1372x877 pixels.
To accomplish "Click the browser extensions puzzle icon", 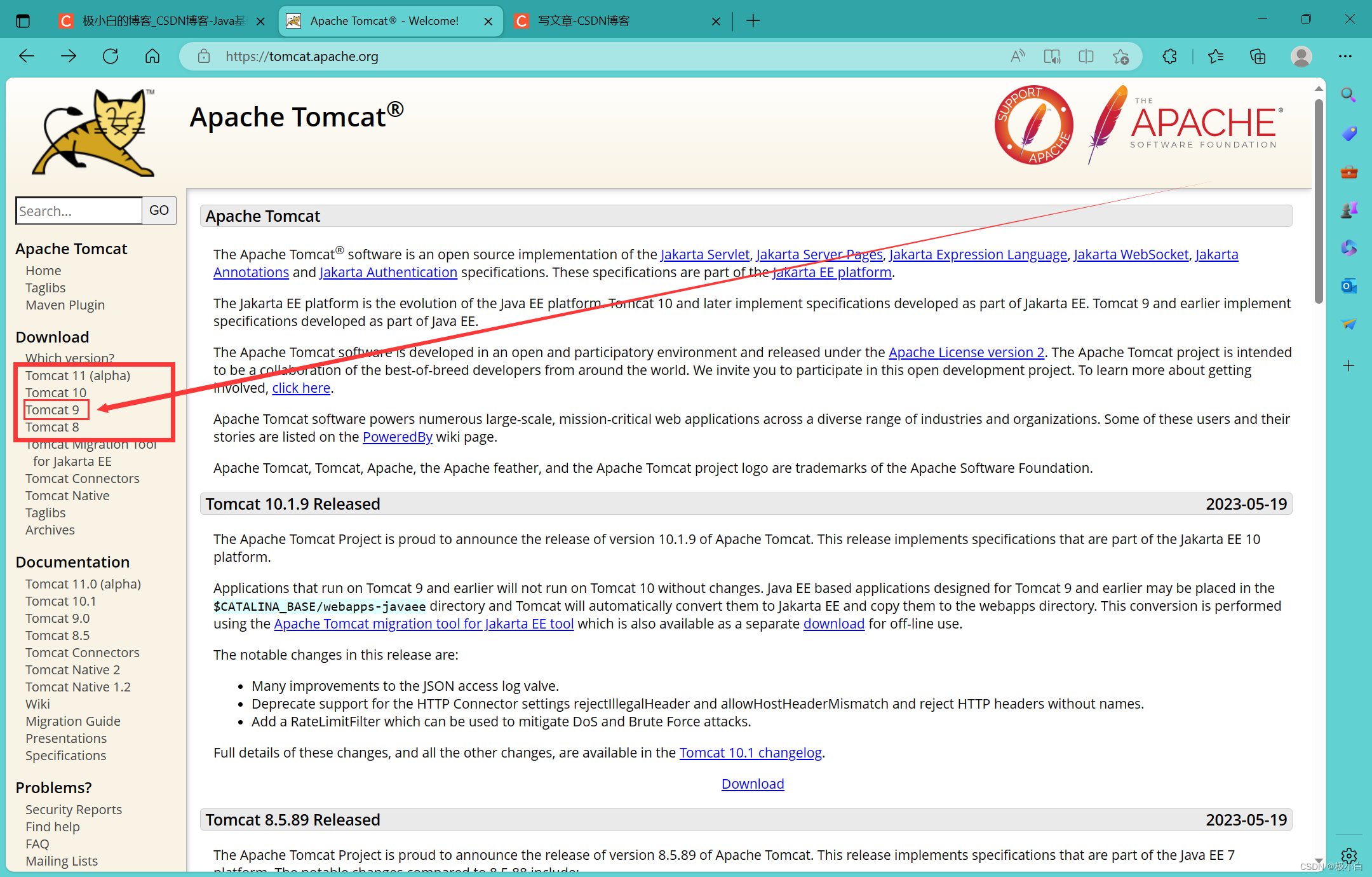I will (1170, 56).
